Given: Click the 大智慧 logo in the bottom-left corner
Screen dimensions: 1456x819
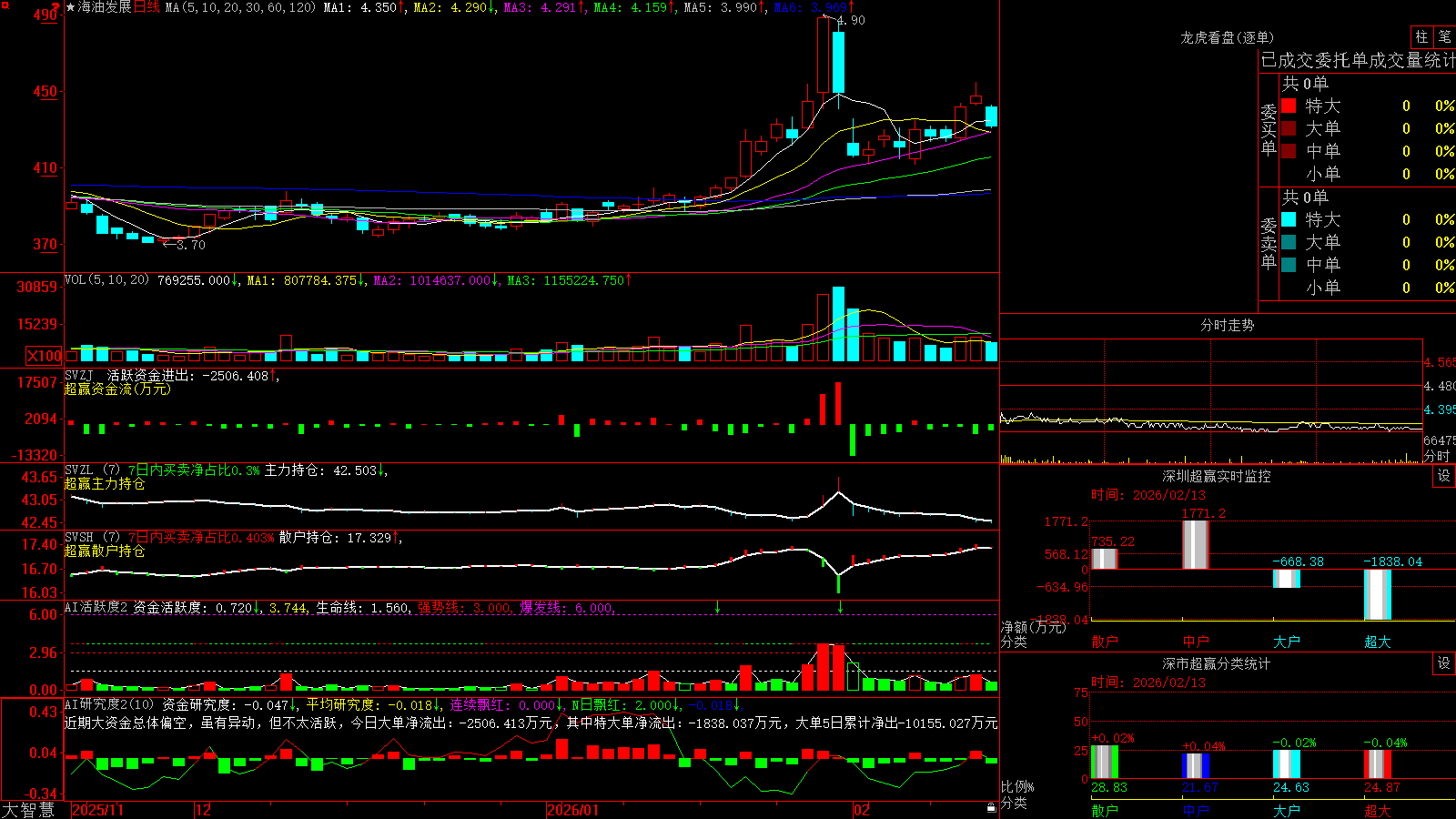Looking at the screenshot, I should (28, 809).
